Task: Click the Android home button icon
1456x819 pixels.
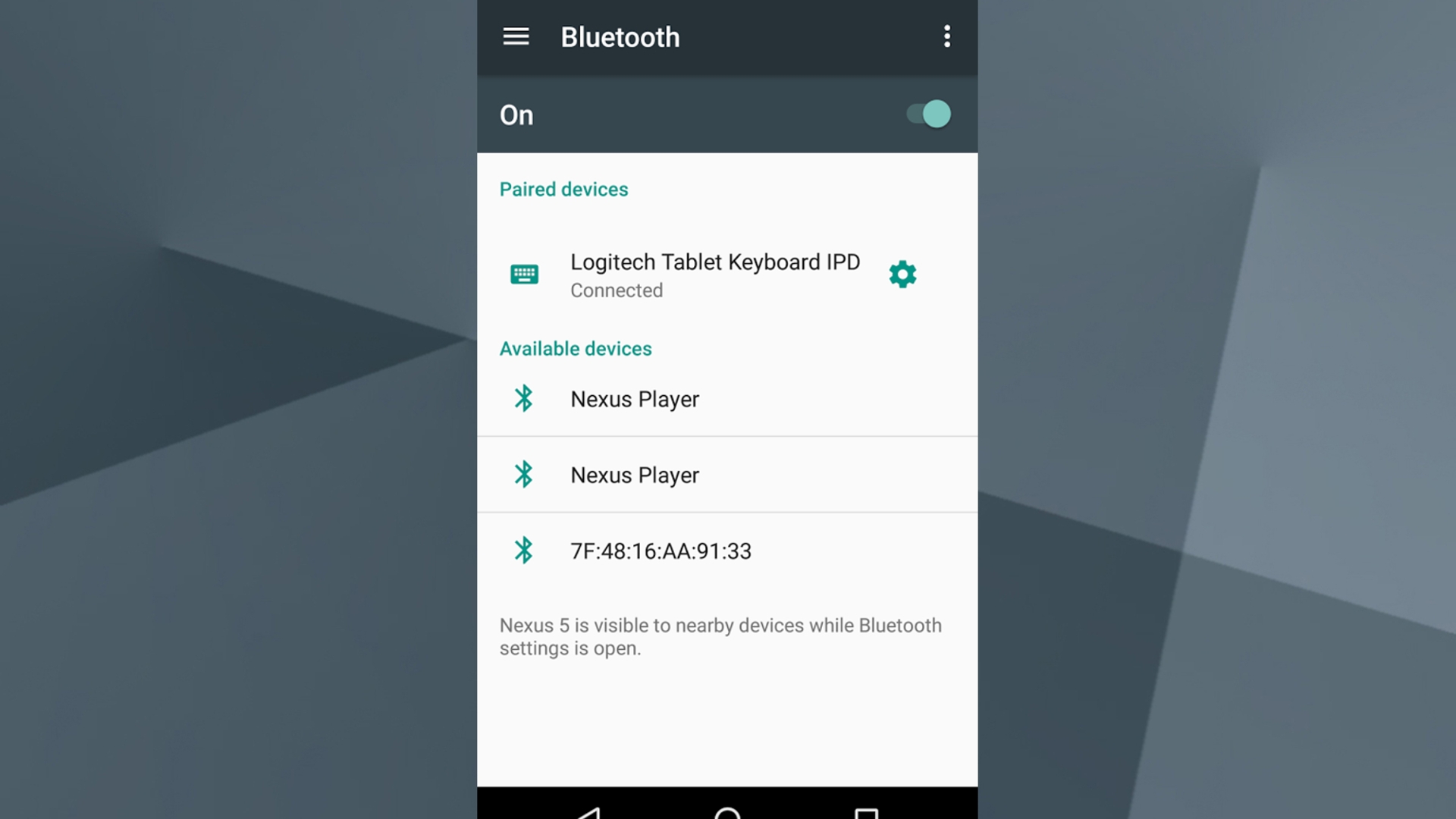Action: [x=728, y=814]
